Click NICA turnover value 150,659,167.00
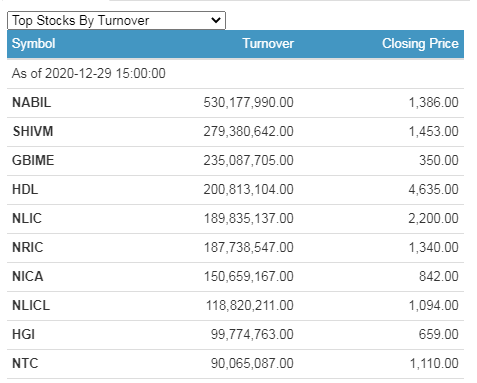 (249, 276)
